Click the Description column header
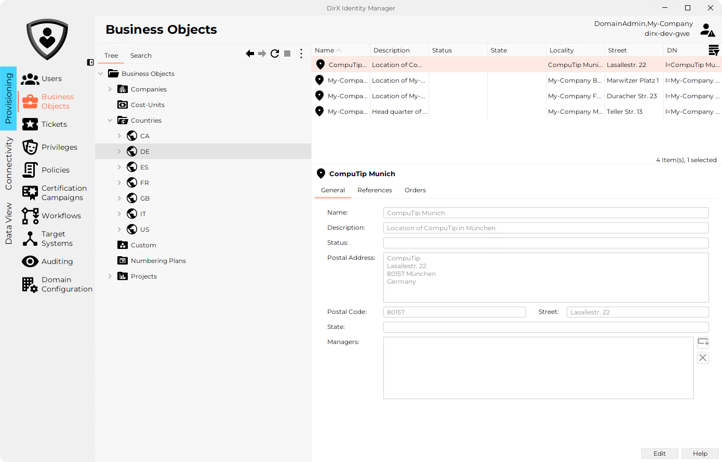The height and width of the screenshot is (462, 722). click(399, 50)
